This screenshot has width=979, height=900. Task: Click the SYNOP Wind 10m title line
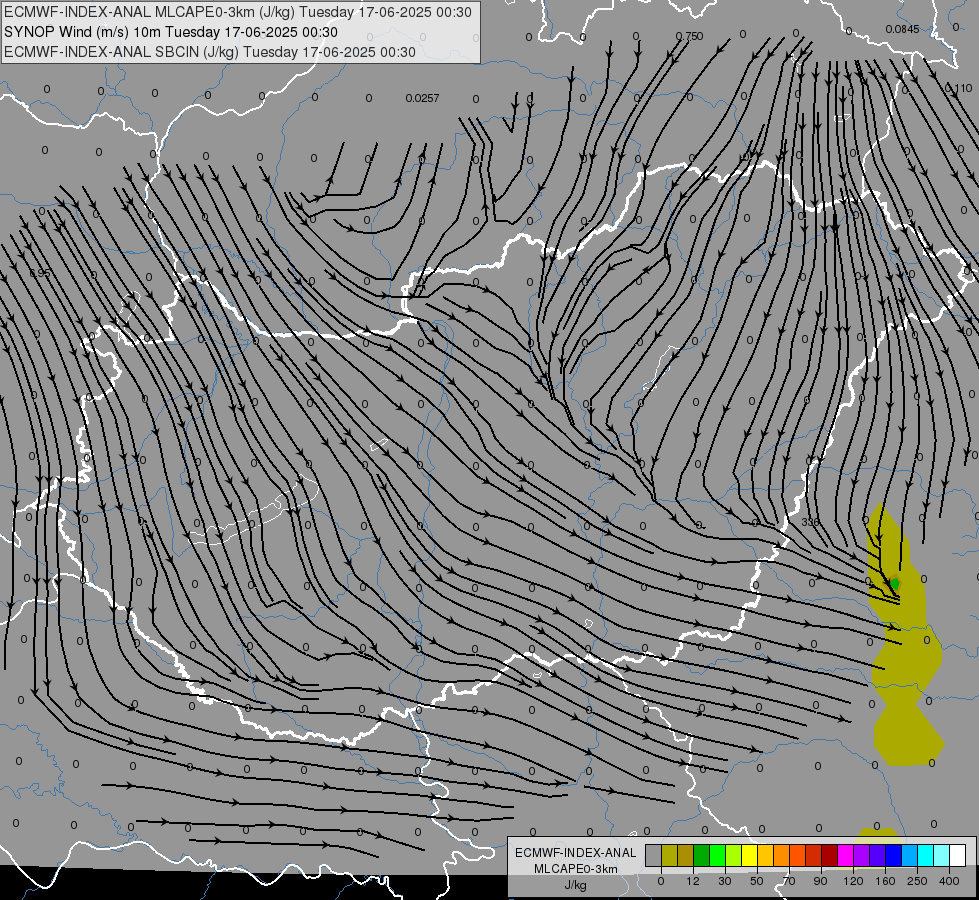tap(170, 32)
